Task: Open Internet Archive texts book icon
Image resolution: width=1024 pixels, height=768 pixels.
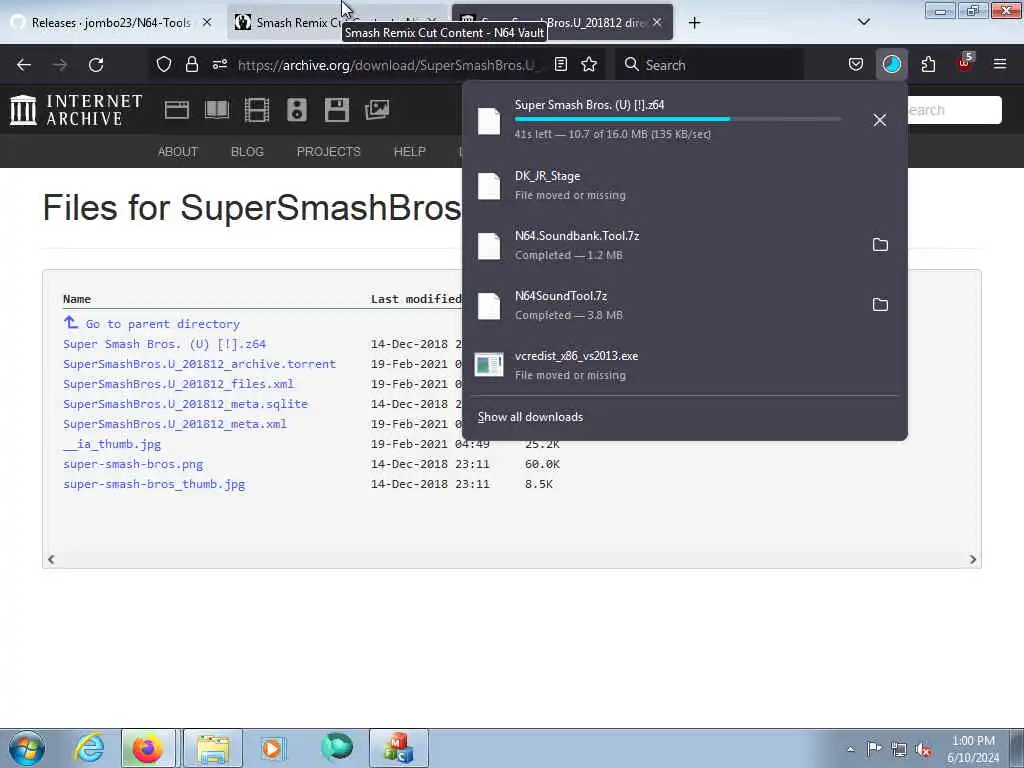Action: (216, 110)
